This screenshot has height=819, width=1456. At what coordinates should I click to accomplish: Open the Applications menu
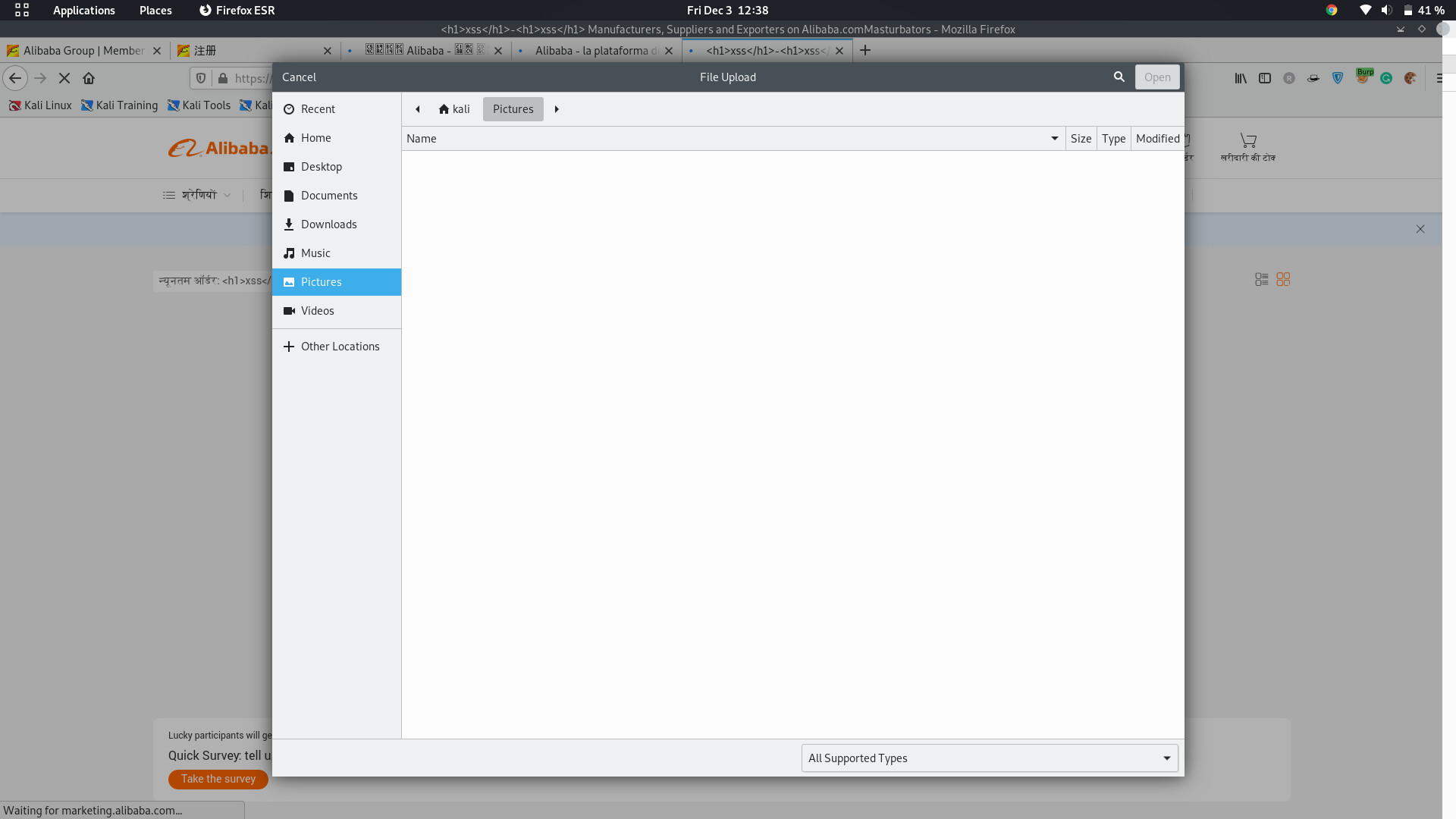point(83,11)
